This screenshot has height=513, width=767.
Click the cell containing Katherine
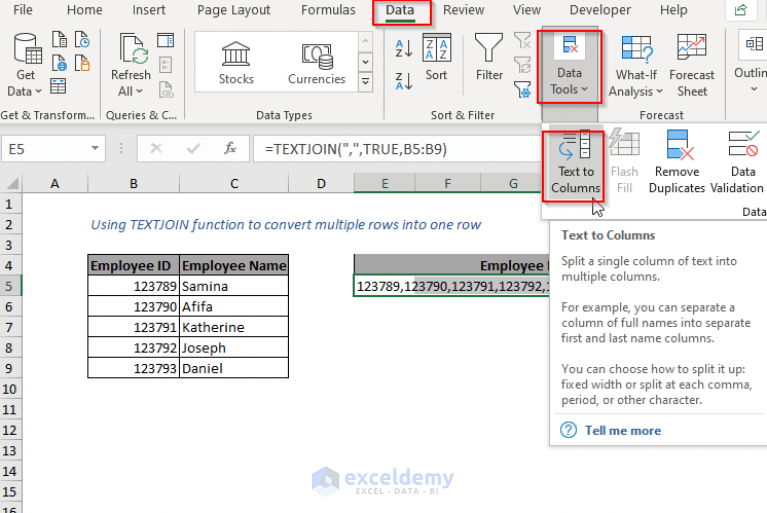[234, 327]
